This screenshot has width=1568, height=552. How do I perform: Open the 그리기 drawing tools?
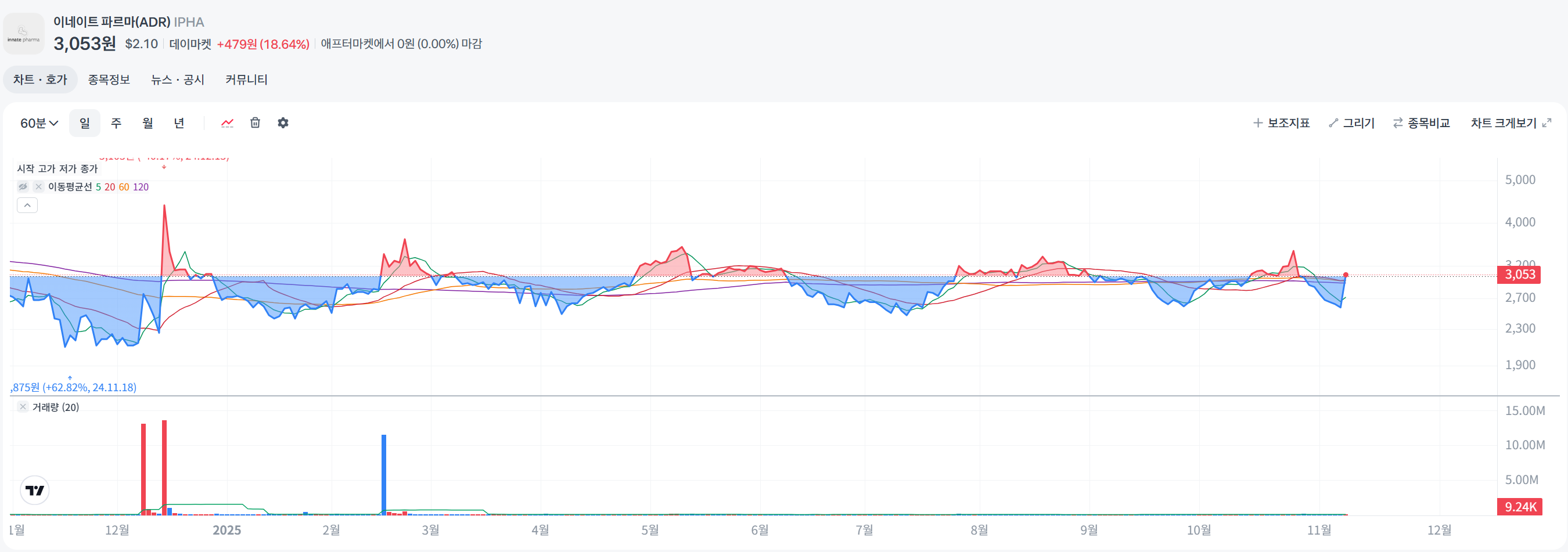[1351, 124]
